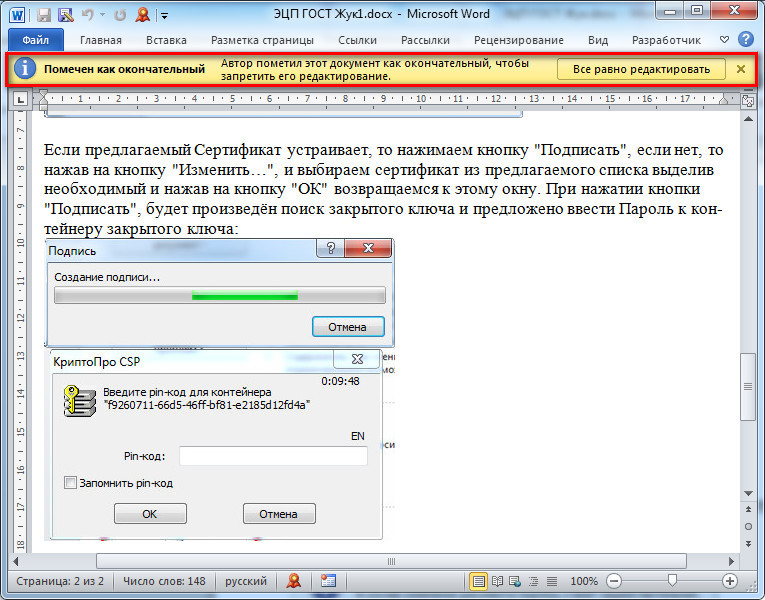Click the Save floppy disk icon

(44, 15)
